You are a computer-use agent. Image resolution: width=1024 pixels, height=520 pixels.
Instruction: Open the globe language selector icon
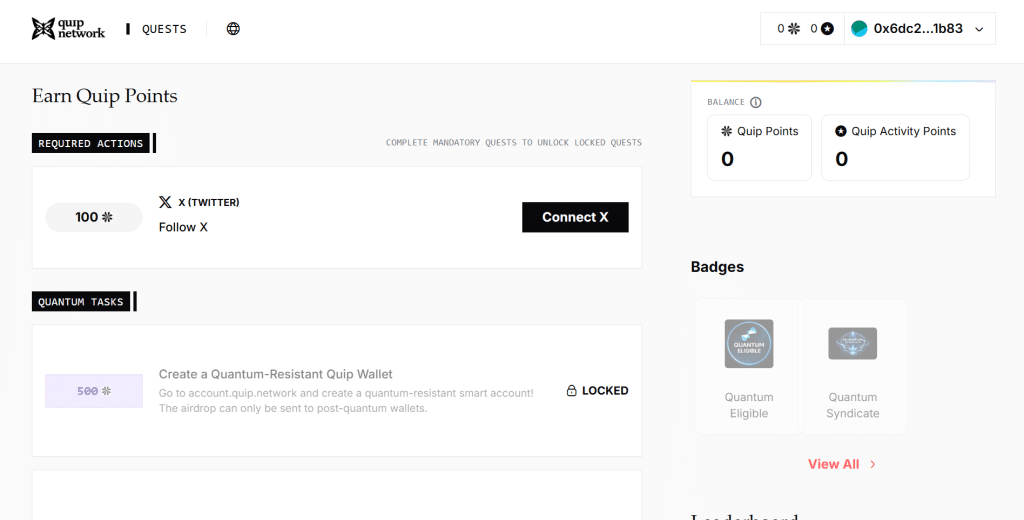(233, 29)
